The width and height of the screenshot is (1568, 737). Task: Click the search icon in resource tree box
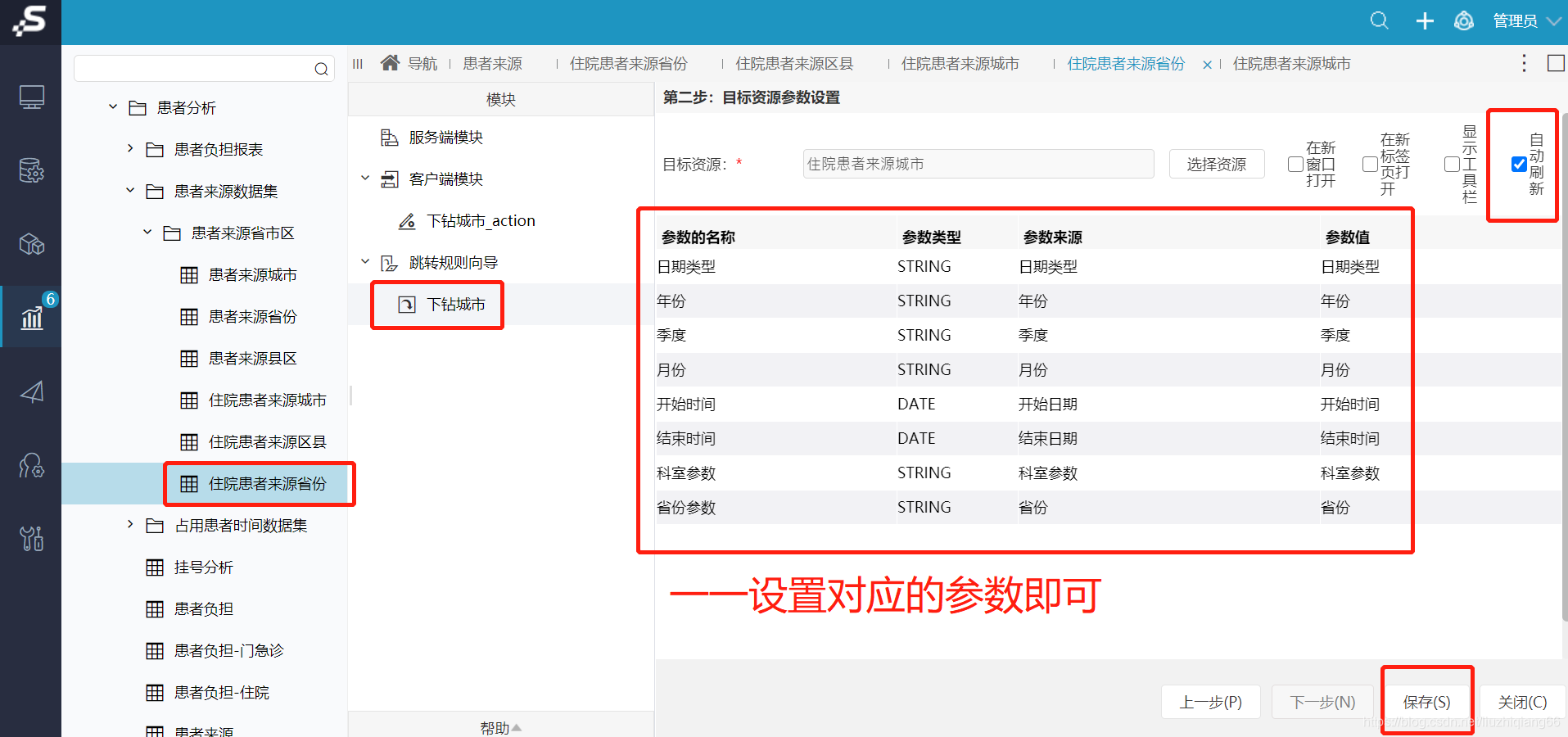(322, 69)
